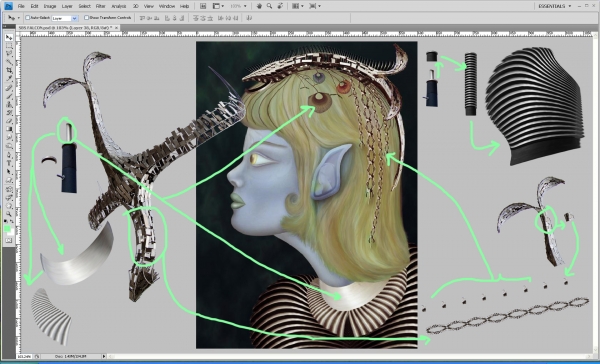
Task: Open the Essentials workspace switcher
Action: (x=554, y=6)
